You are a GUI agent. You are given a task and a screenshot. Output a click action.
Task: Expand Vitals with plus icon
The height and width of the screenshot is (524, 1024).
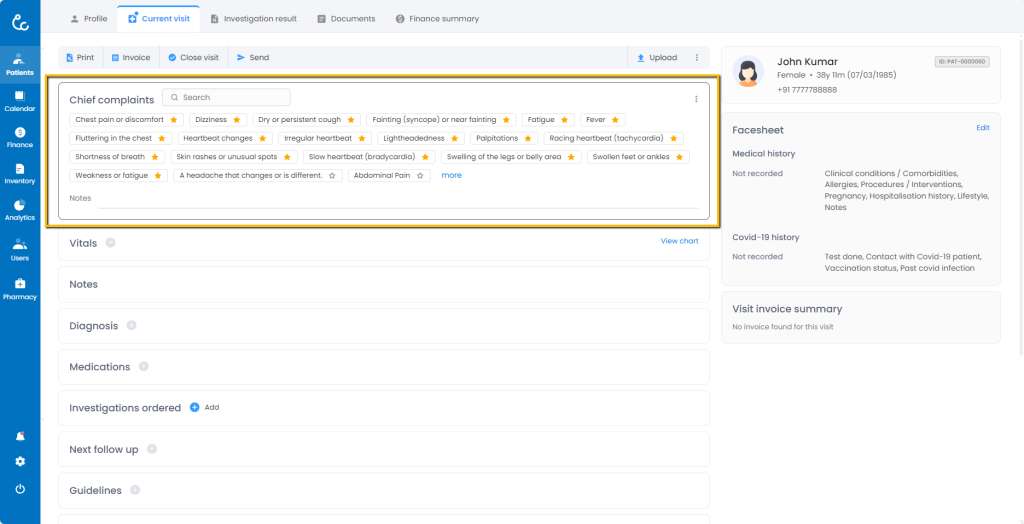click(x=110, y=243)
